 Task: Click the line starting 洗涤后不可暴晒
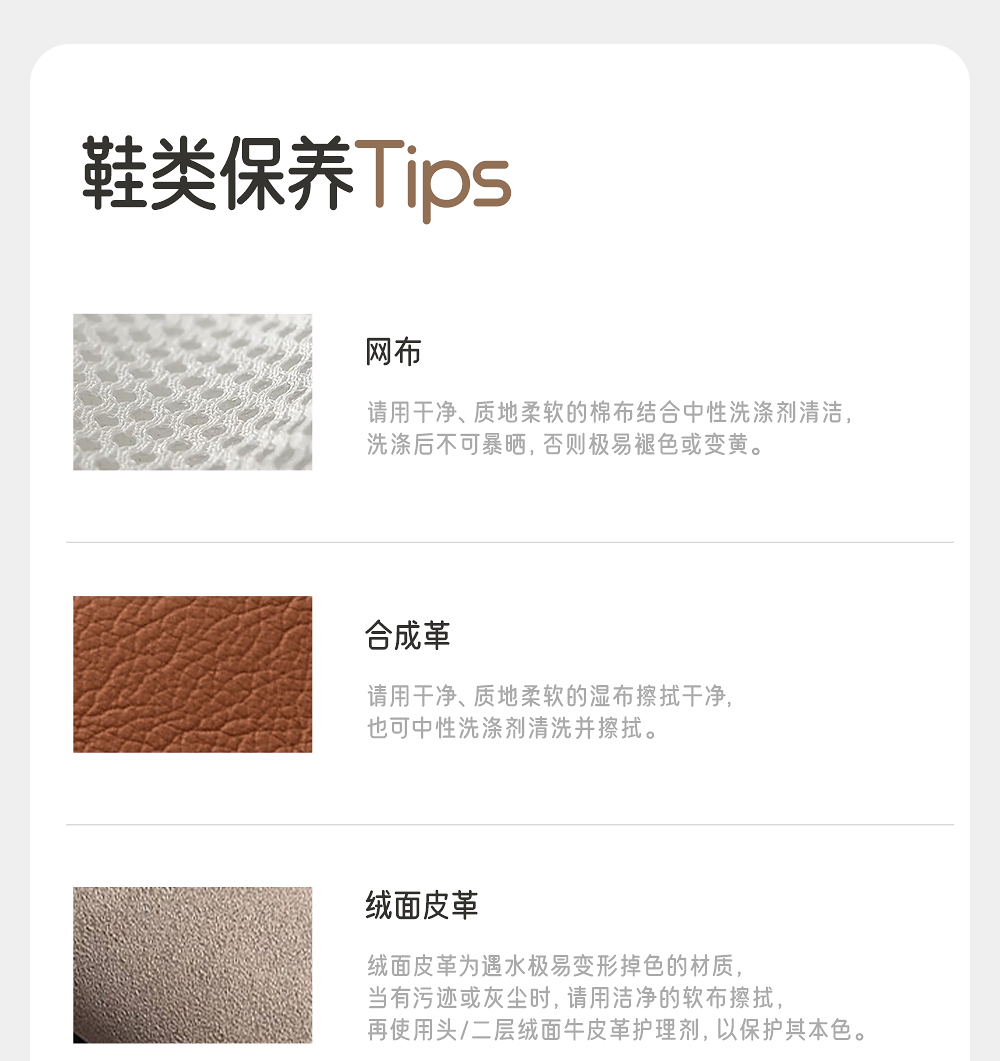(x=566, y=445)
